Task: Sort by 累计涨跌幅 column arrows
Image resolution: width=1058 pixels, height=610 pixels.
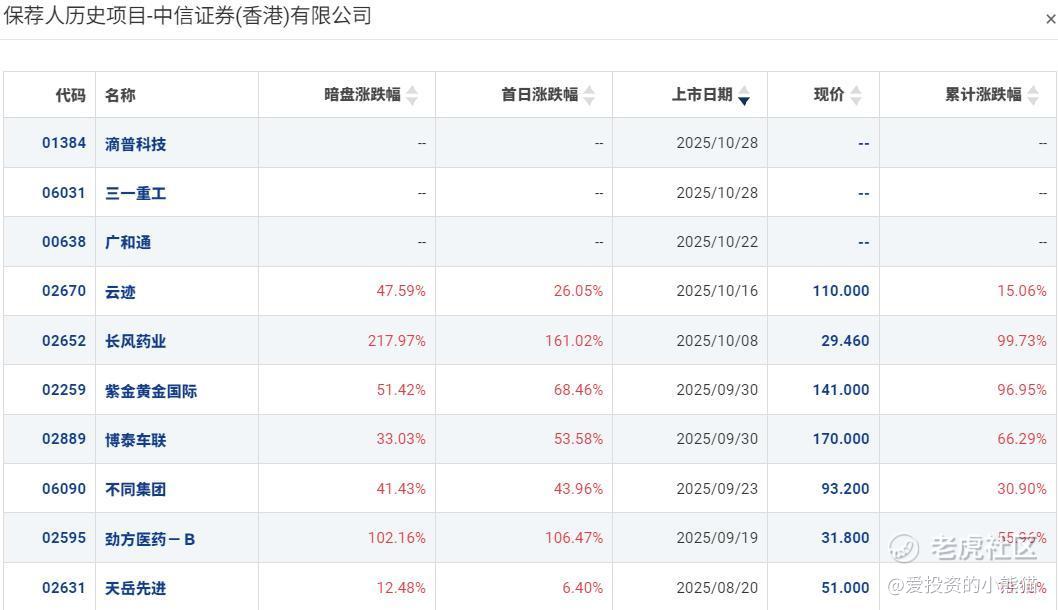Action: coord(1033,95)
